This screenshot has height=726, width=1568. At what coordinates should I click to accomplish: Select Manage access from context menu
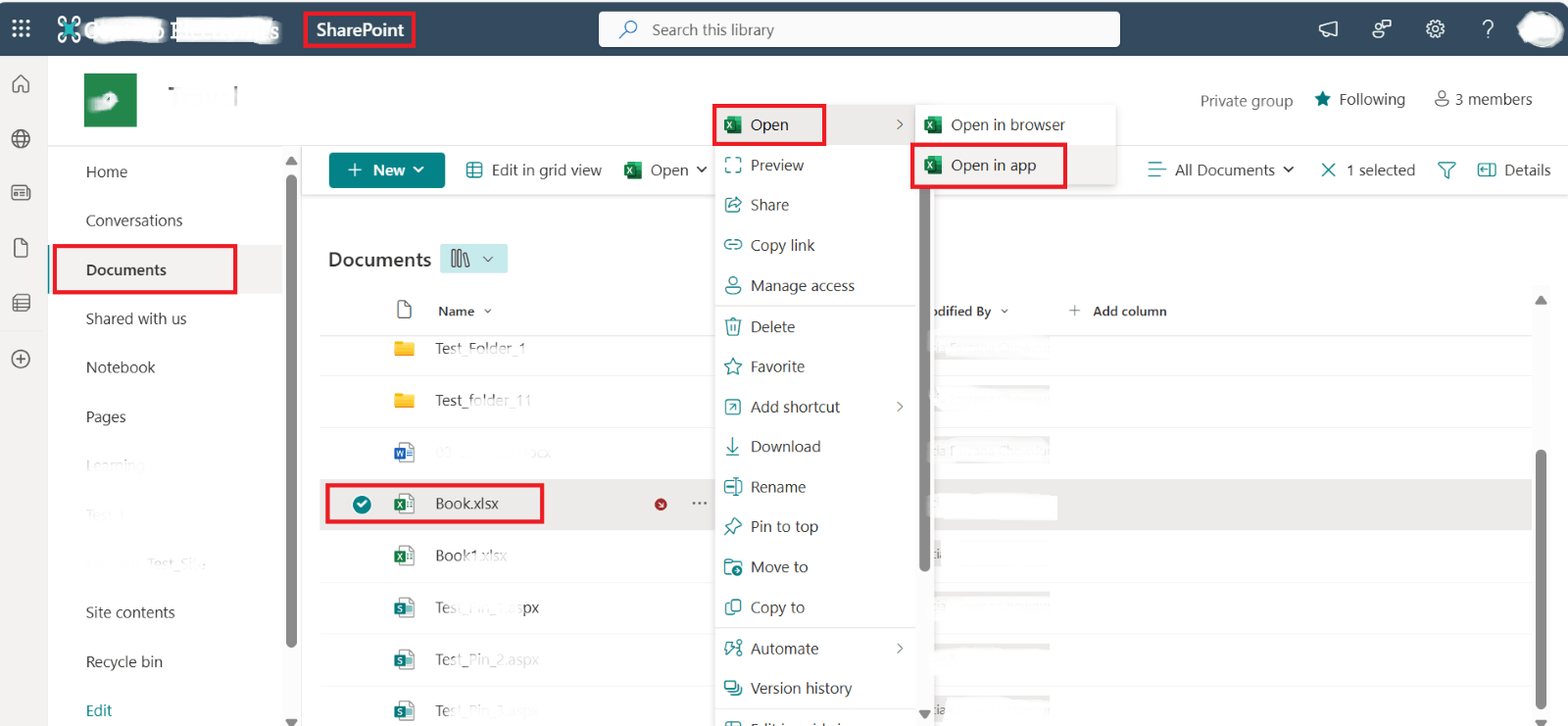(x=814, y=286)
